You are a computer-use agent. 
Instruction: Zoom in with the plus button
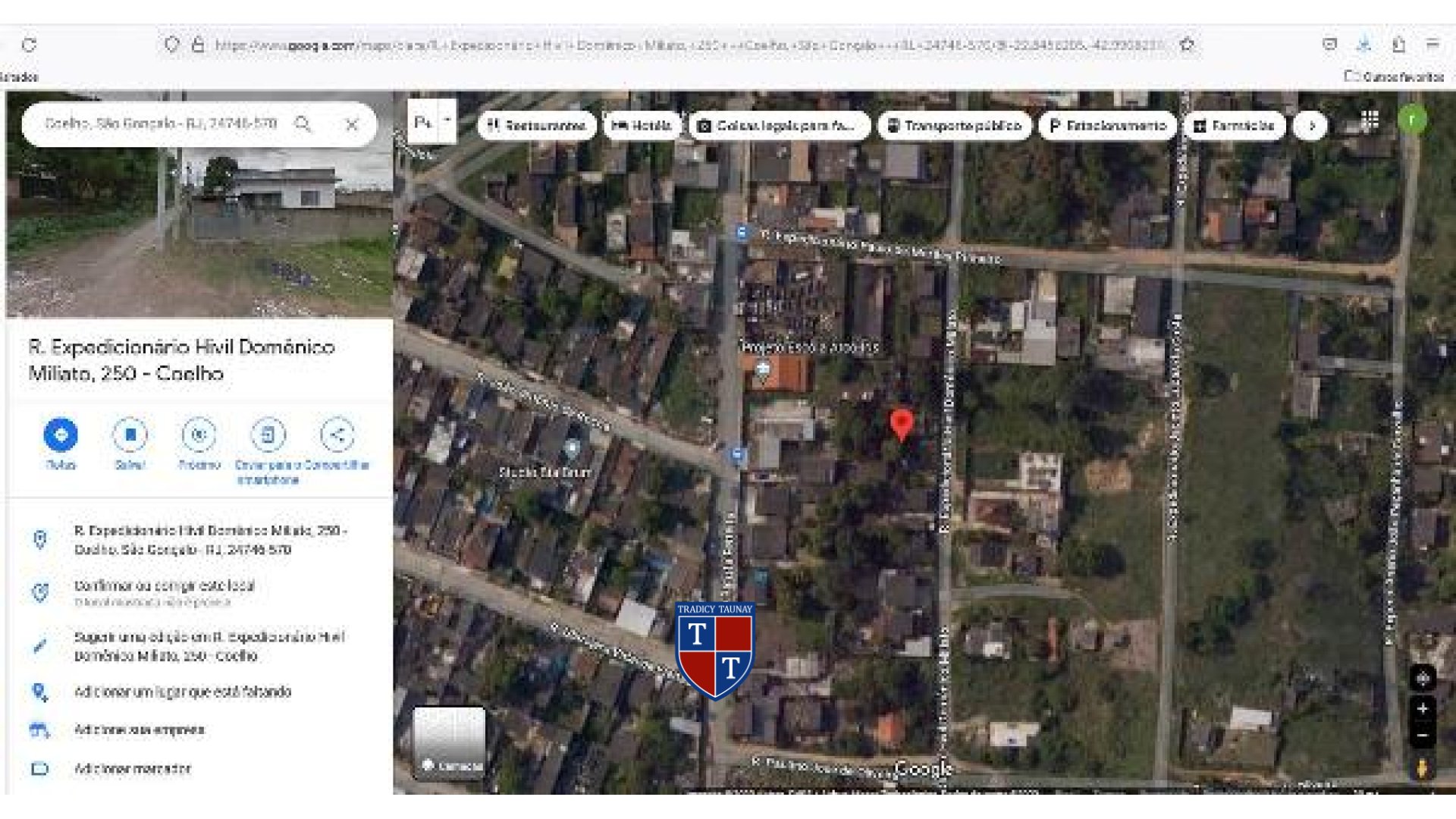[x=1423, y=709]
